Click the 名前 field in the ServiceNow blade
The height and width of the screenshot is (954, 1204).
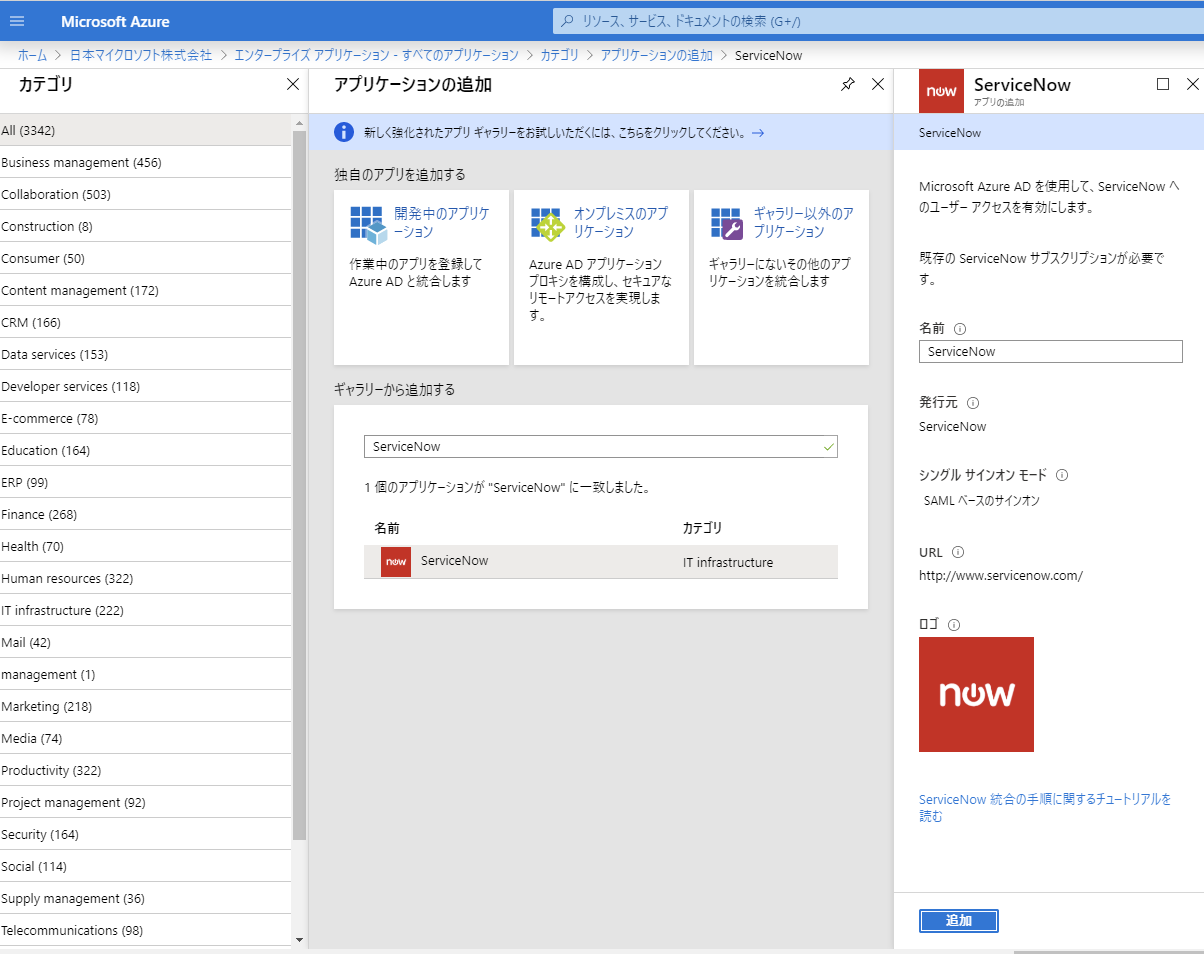(x=1050, y=352)
